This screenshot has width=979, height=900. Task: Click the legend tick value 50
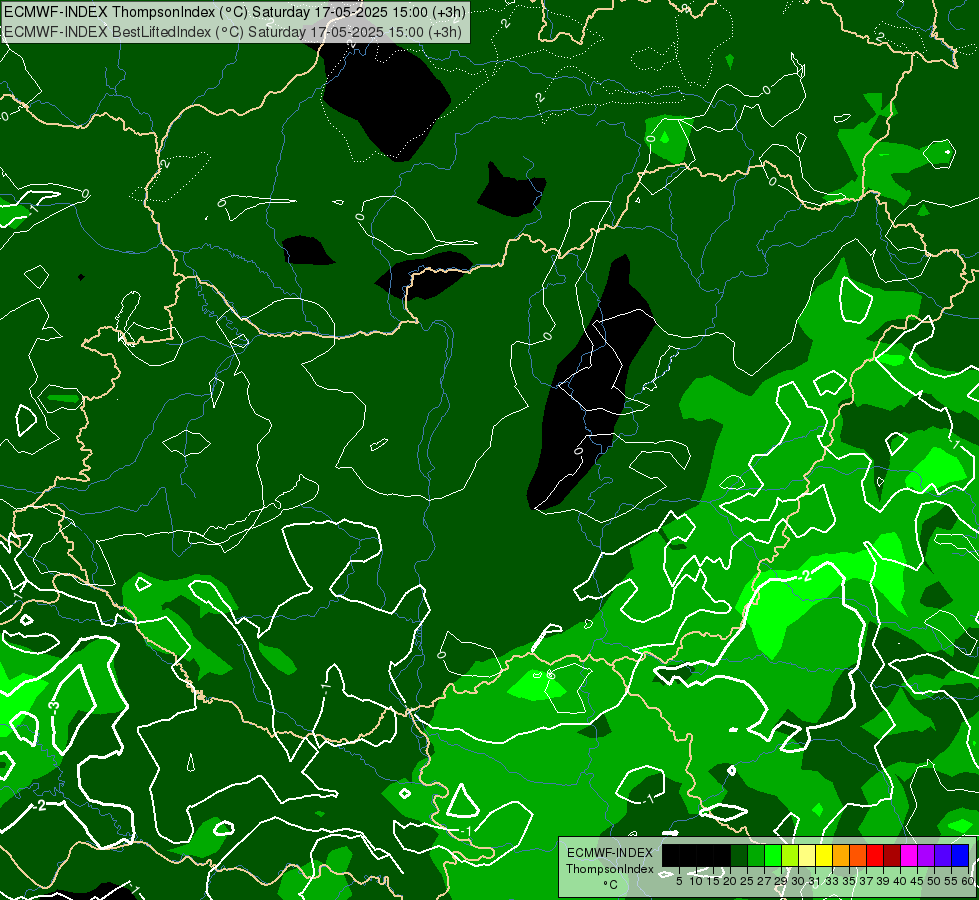[934, 881]
